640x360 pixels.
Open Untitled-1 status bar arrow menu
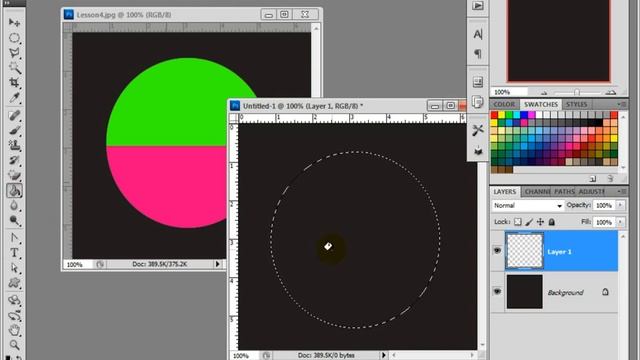(x=384, y=356)
